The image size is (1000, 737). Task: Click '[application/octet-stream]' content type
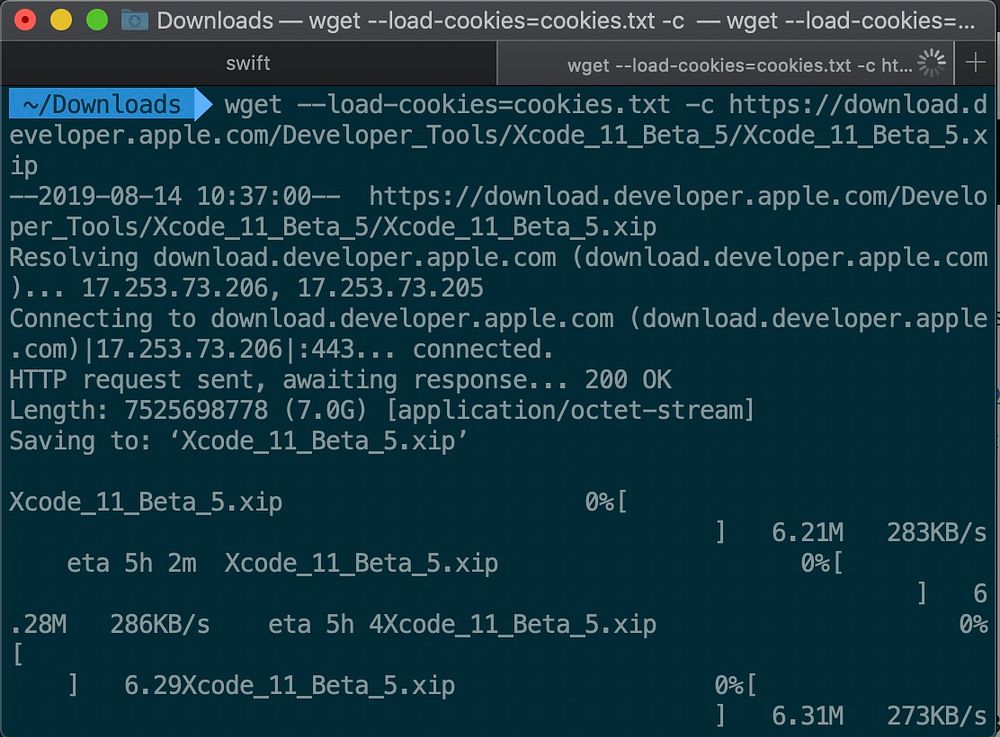pyautogui.click(x=570, y=410)
